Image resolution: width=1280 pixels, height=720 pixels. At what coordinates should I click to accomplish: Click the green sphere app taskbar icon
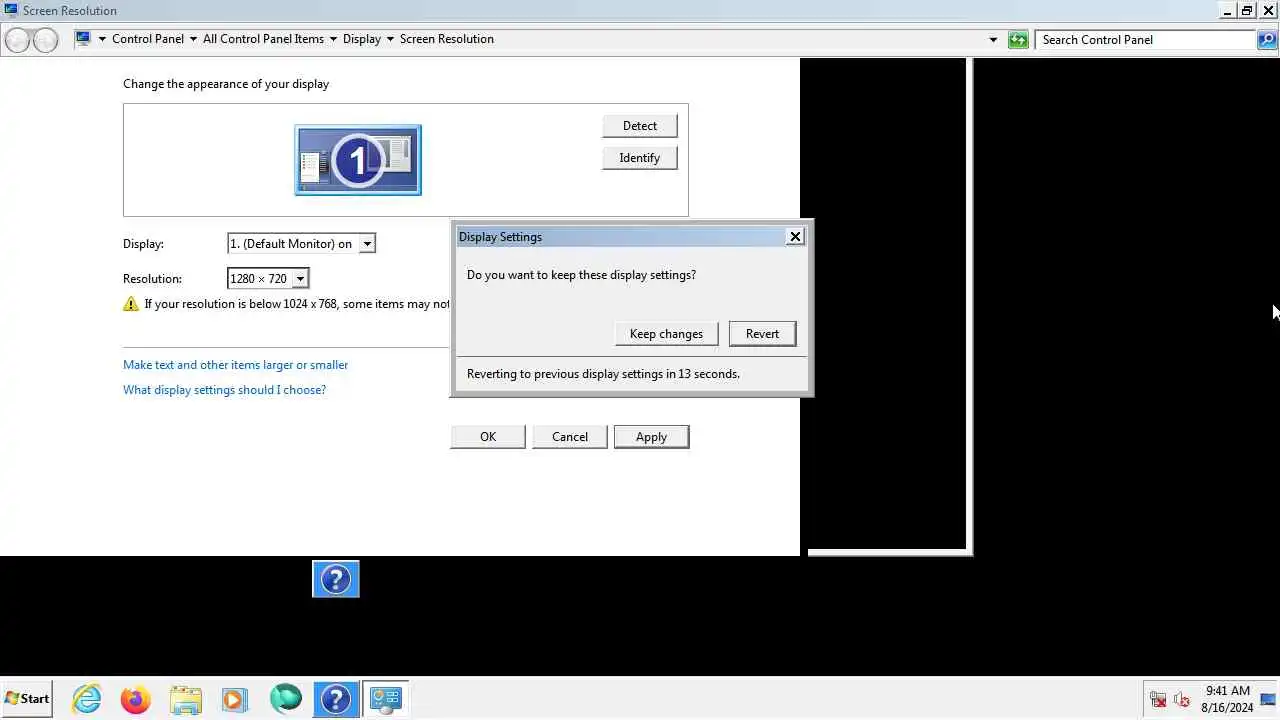pos(286,699)
